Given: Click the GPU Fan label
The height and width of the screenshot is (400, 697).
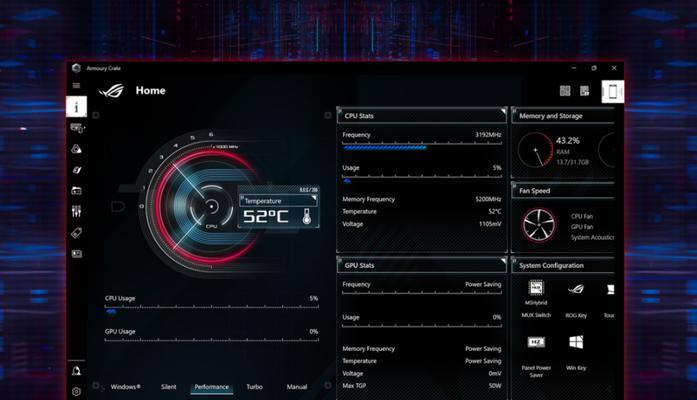Looking at the screenshot, I should click(x=582, y=227).
